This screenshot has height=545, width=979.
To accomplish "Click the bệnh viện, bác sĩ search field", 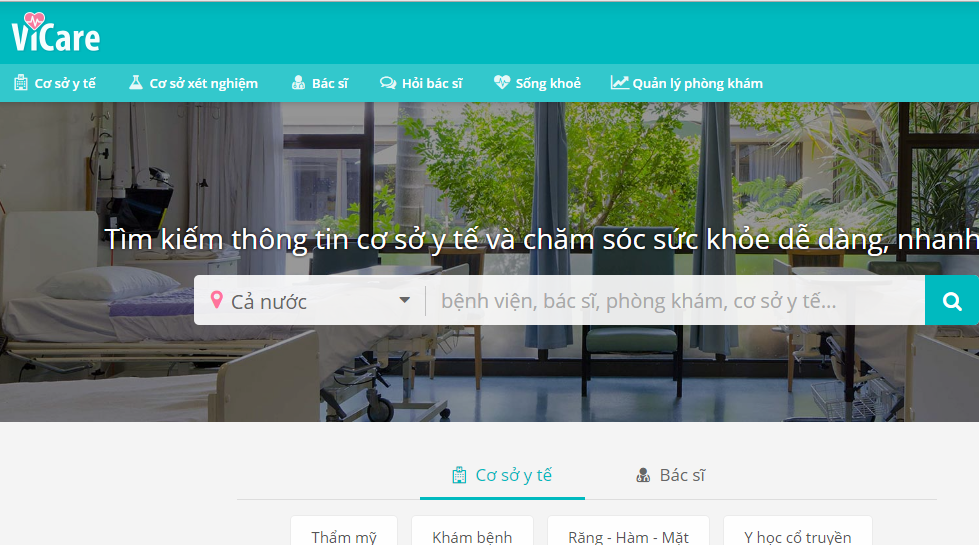I will pos(675,300).
